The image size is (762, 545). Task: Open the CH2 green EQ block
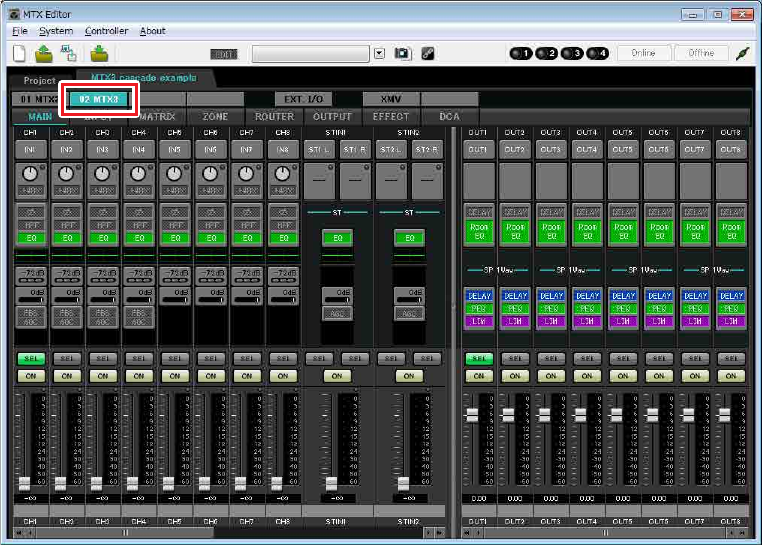(67, 238)
